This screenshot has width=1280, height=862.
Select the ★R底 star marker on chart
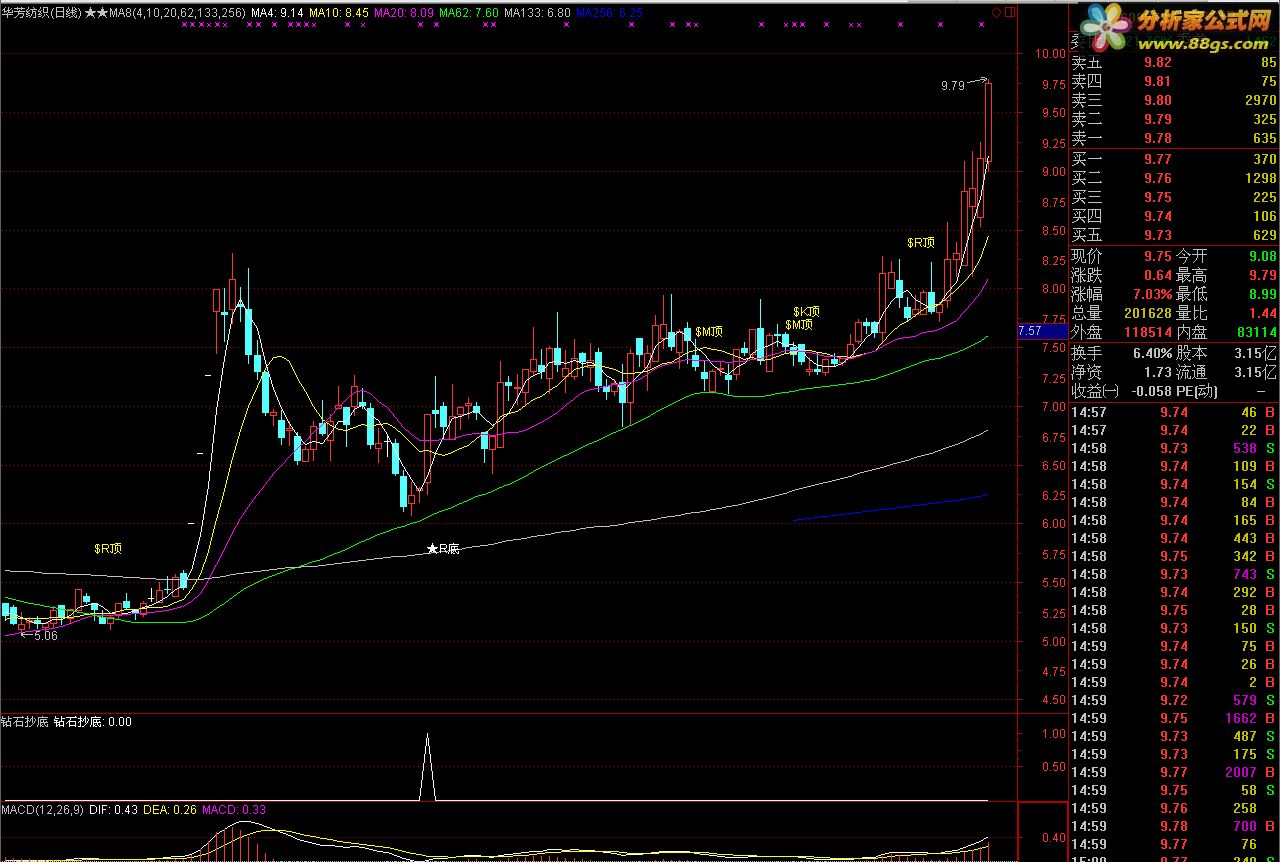[443, 549]
